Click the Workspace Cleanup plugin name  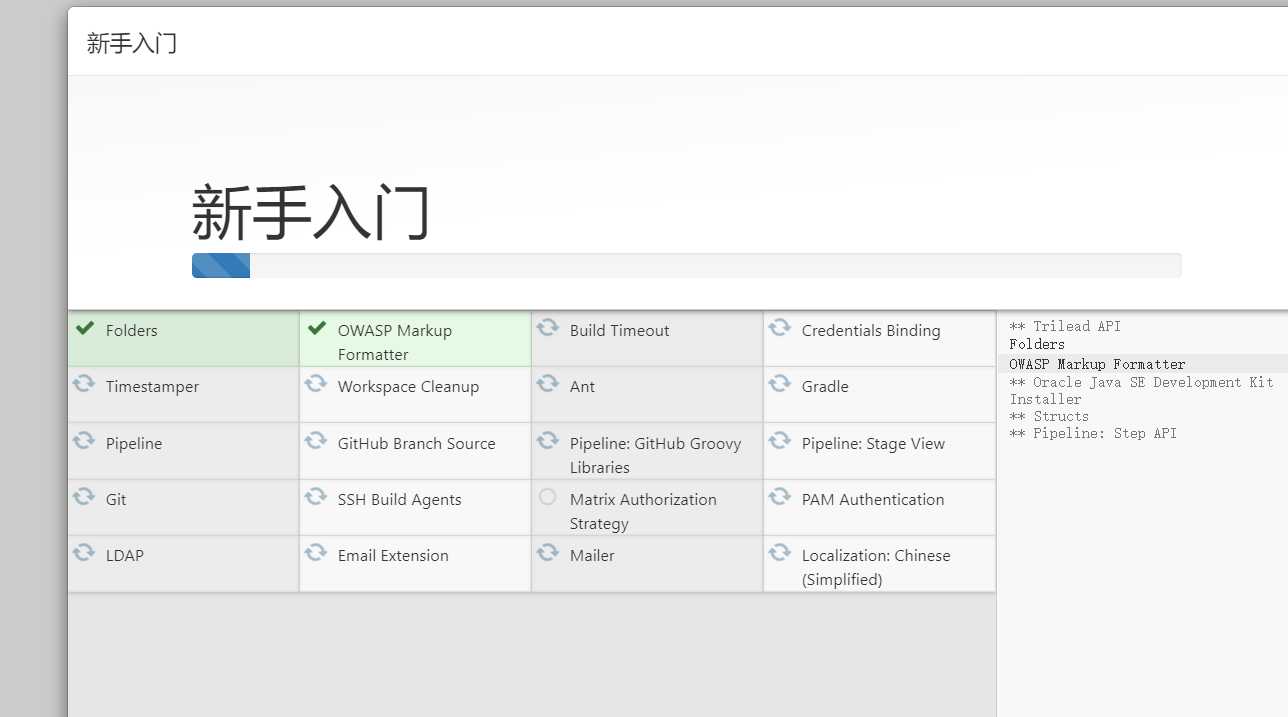point(408,387)
